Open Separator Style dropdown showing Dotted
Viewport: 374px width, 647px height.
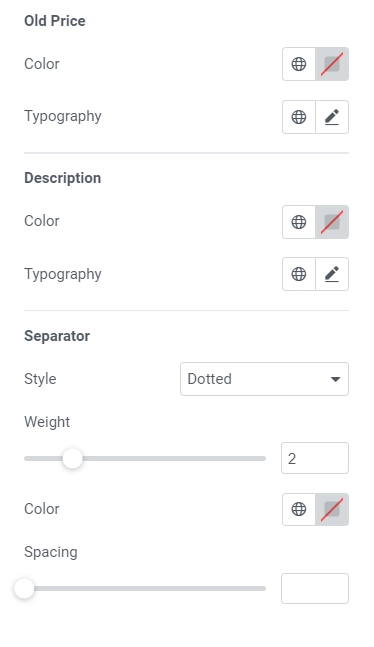pos(264,379)
